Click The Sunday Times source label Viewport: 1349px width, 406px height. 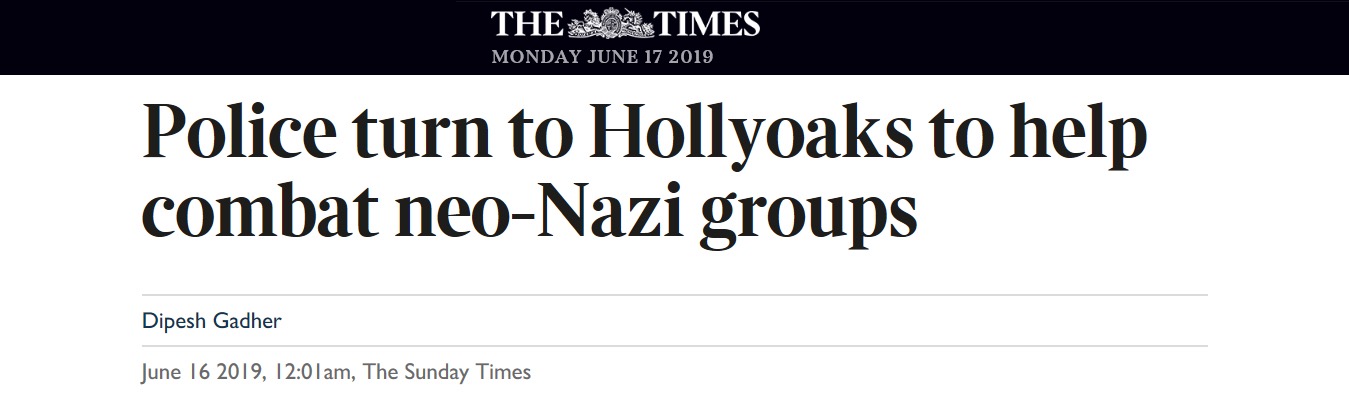pos(447,372)
